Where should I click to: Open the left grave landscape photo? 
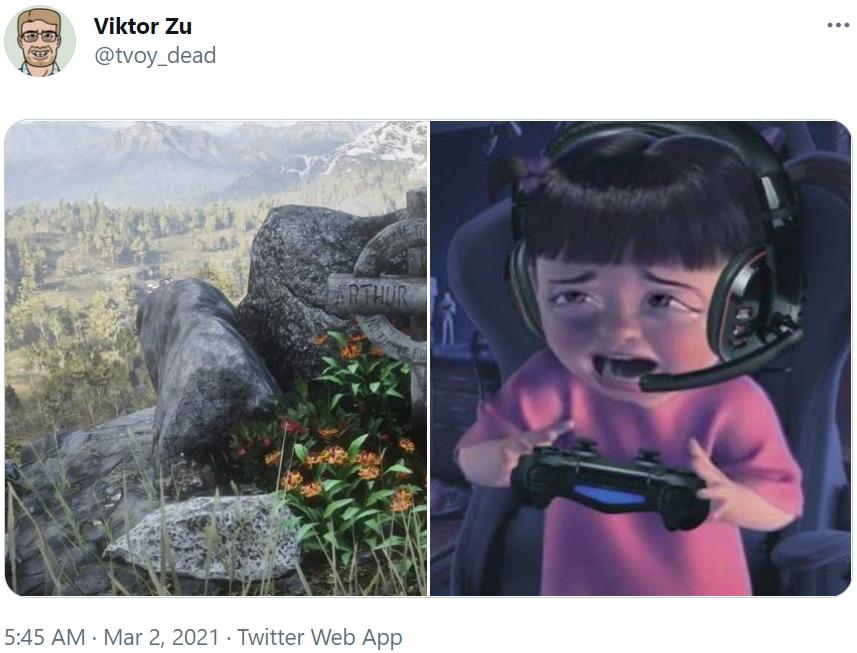(x=216, y=358)
